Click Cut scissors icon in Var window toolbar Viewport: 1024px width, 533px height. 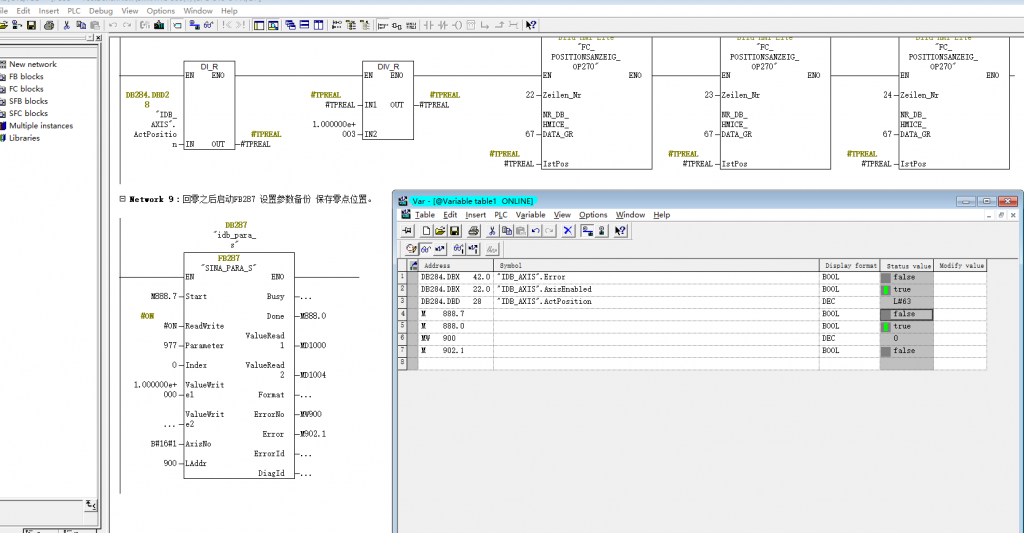point(492,231)
